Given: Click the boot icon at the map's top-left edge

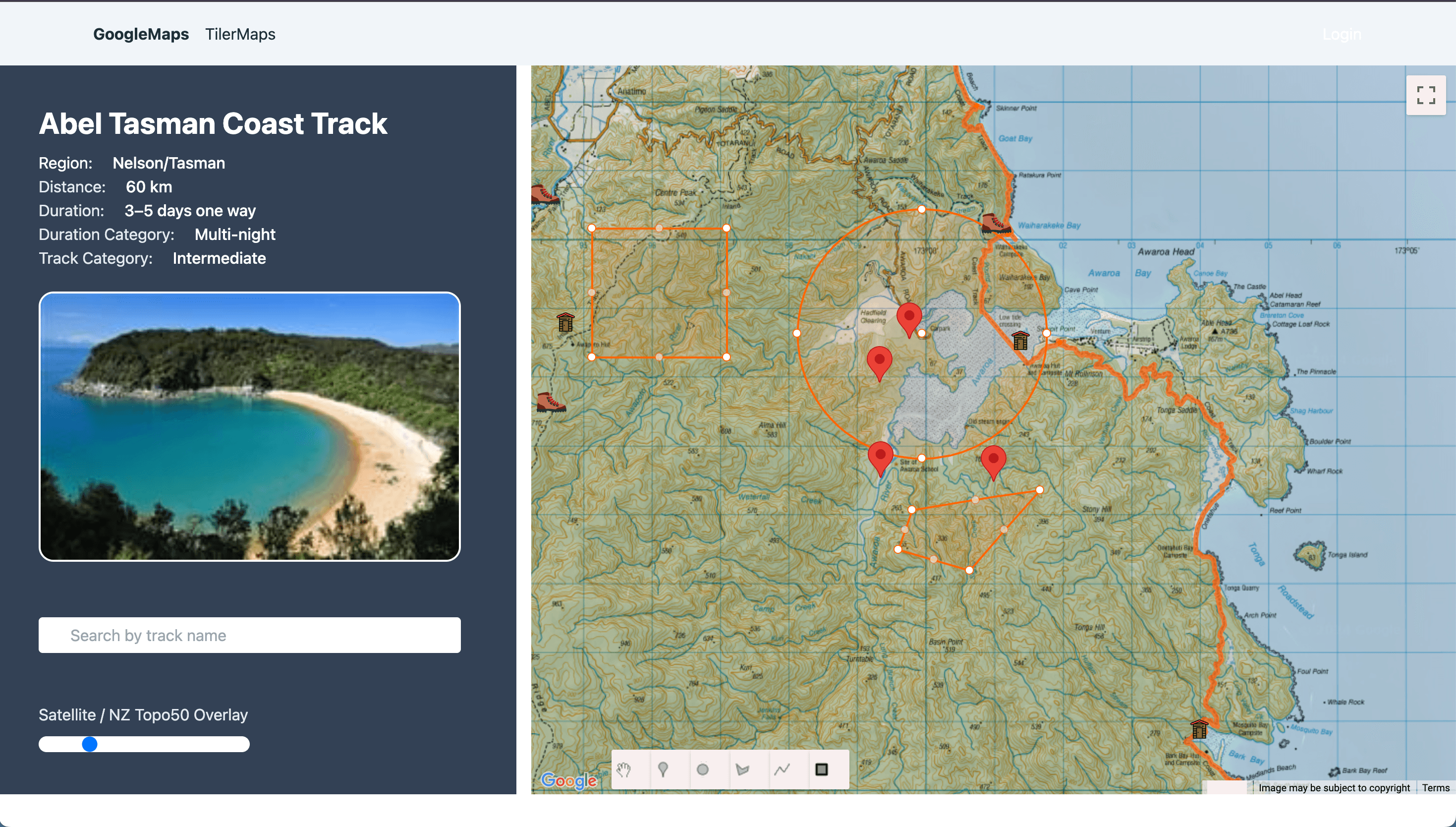Looking at the screenshot, I should (x=546, y=195).
